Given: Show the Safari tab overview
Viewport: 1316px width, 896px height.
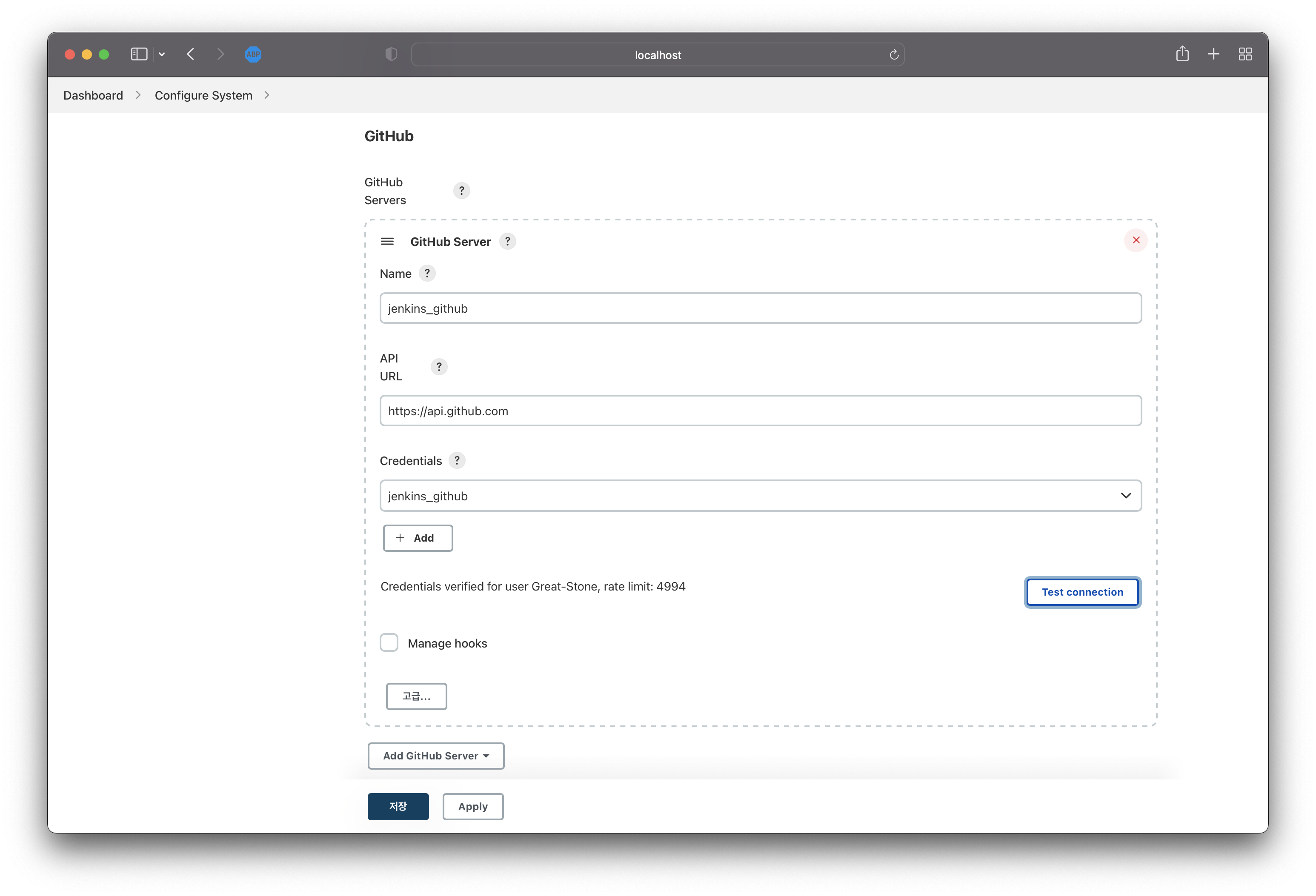Looking at the screenshot, I should click(1244, 54).
